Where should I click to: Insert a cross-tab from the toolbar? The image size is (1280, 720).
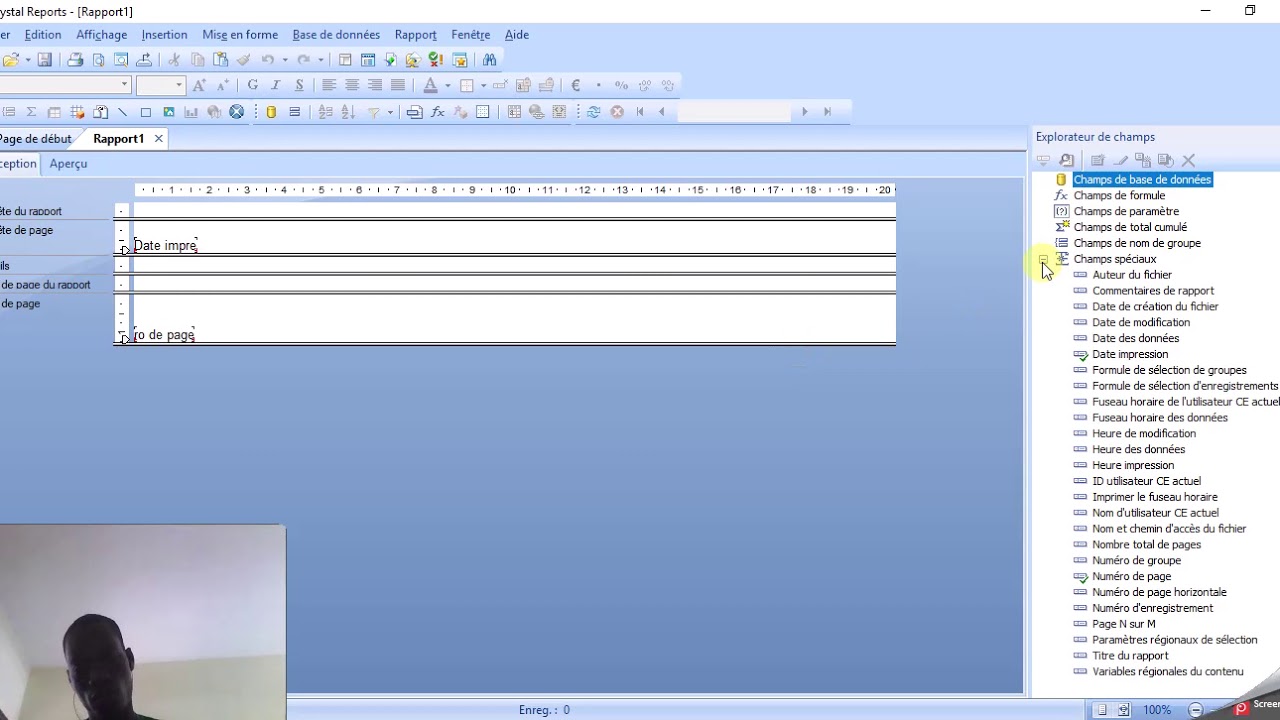(54, 112)
